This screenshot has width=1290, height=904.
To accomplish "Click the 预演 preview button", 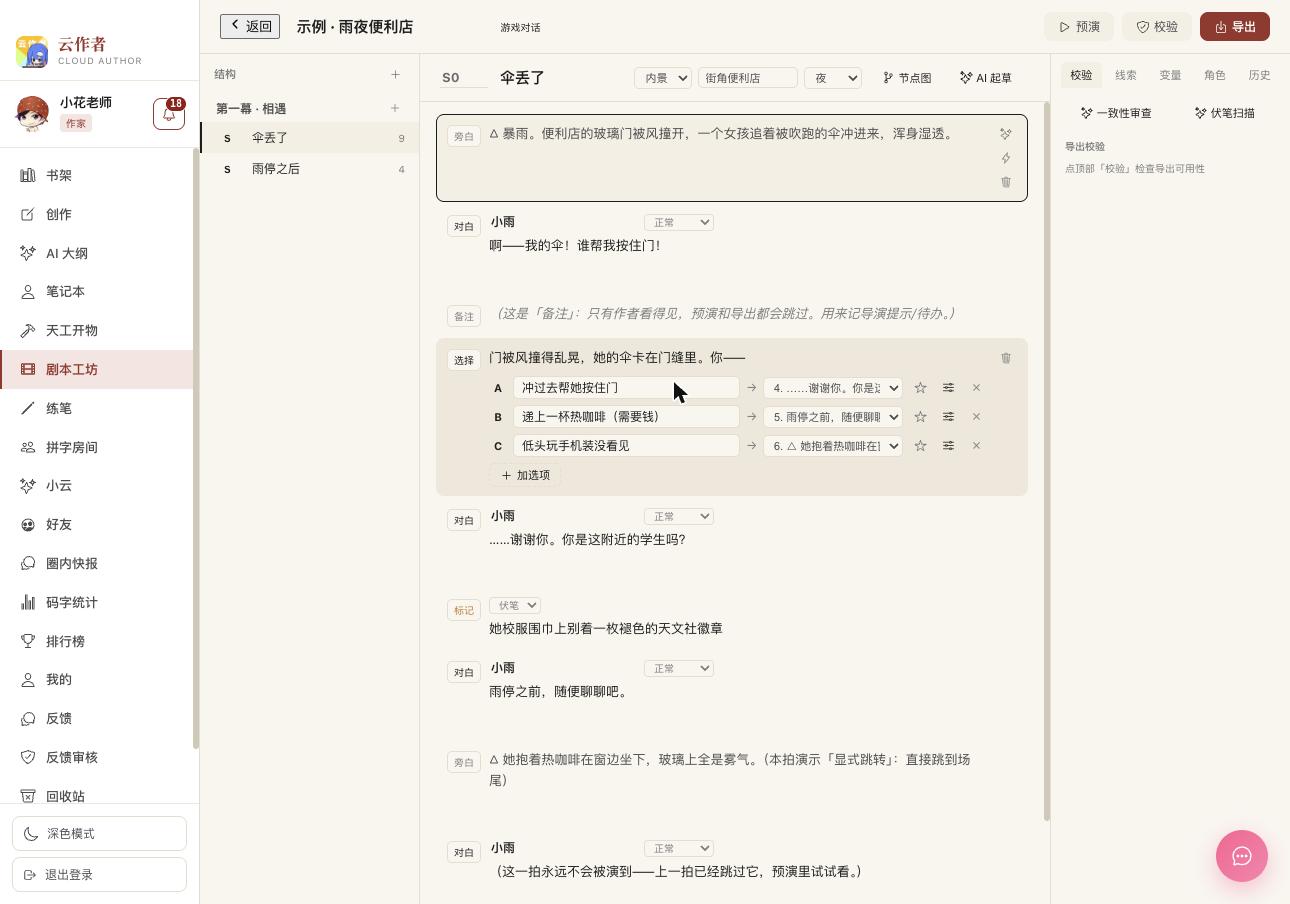I will tap(1079, 27).
